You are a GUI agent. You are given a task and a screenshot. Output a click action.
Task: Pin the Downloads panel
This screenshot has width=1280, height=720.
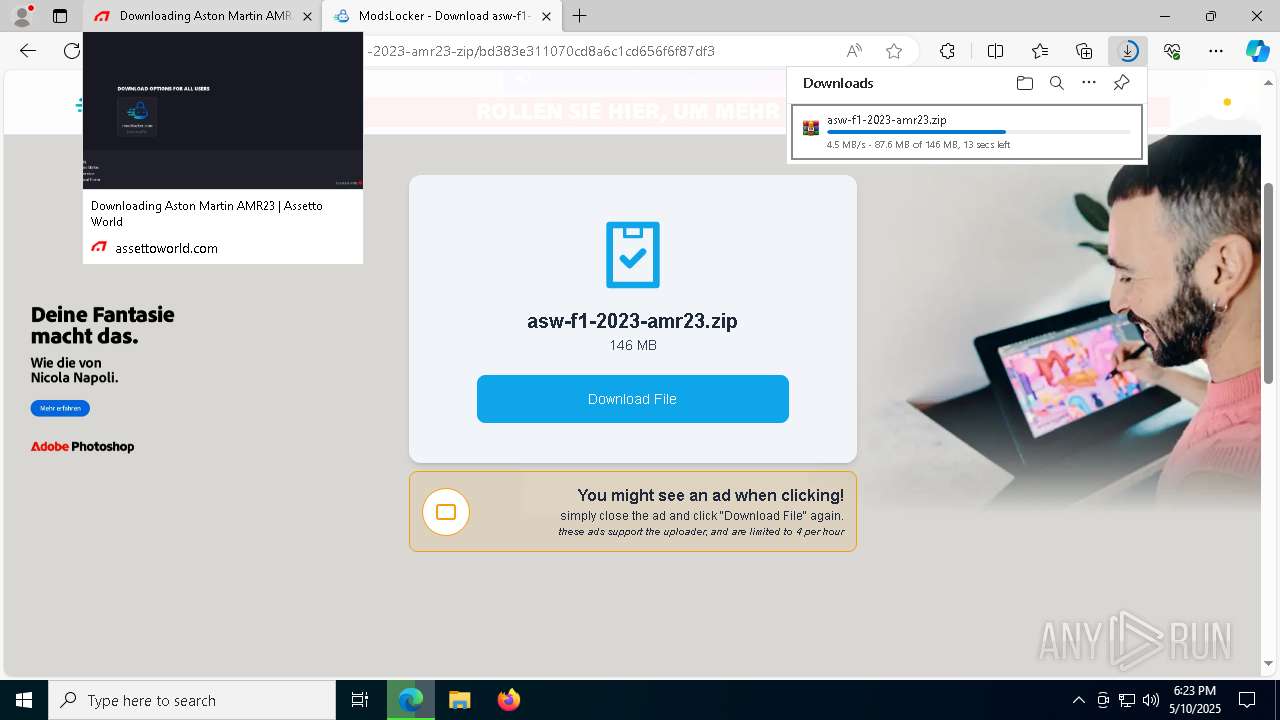(x=1121, y=83)
